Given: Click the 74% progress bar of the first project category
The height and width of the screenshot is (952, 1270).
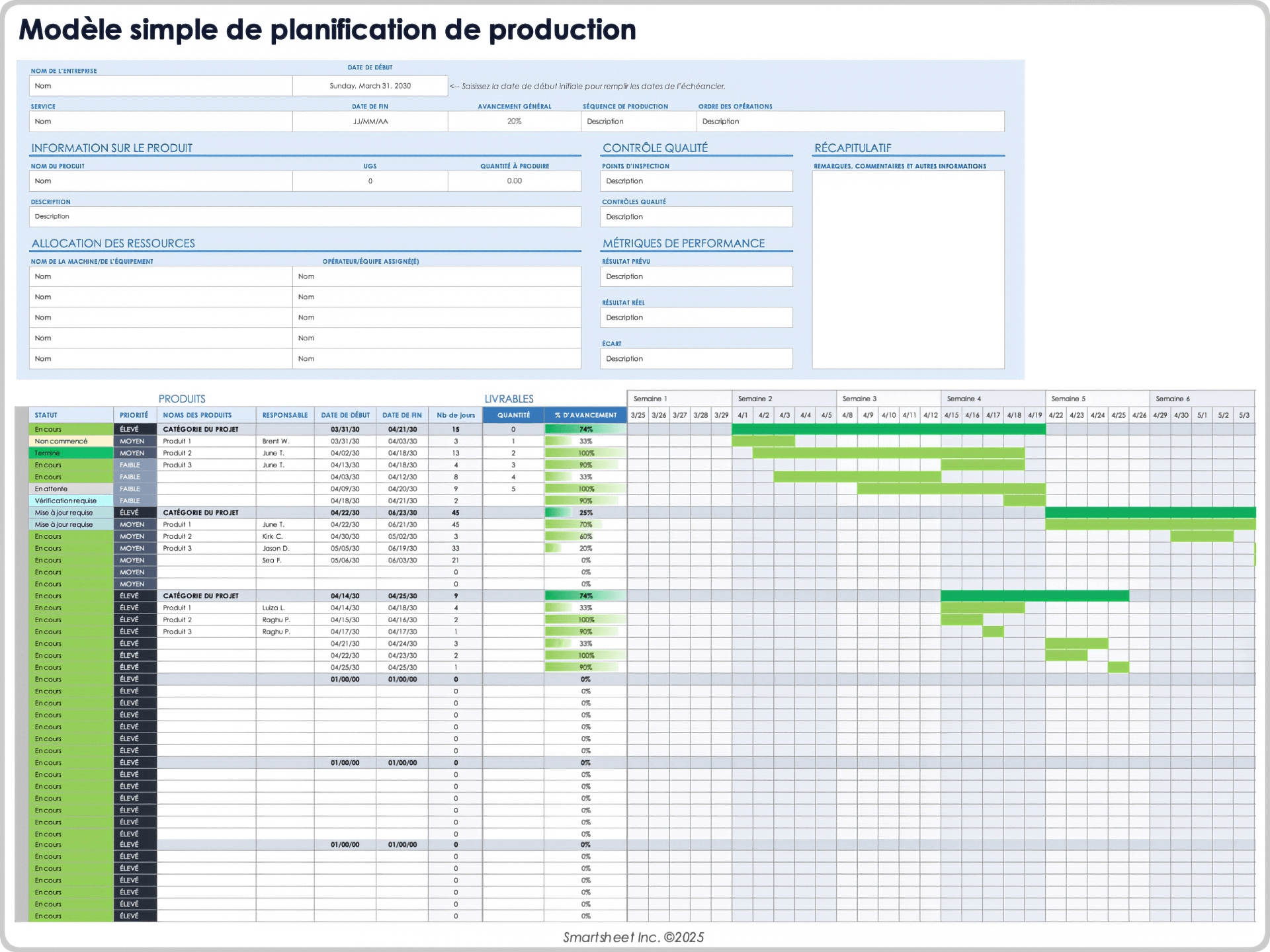Looking at the screenshot, I should coord(585,429).
